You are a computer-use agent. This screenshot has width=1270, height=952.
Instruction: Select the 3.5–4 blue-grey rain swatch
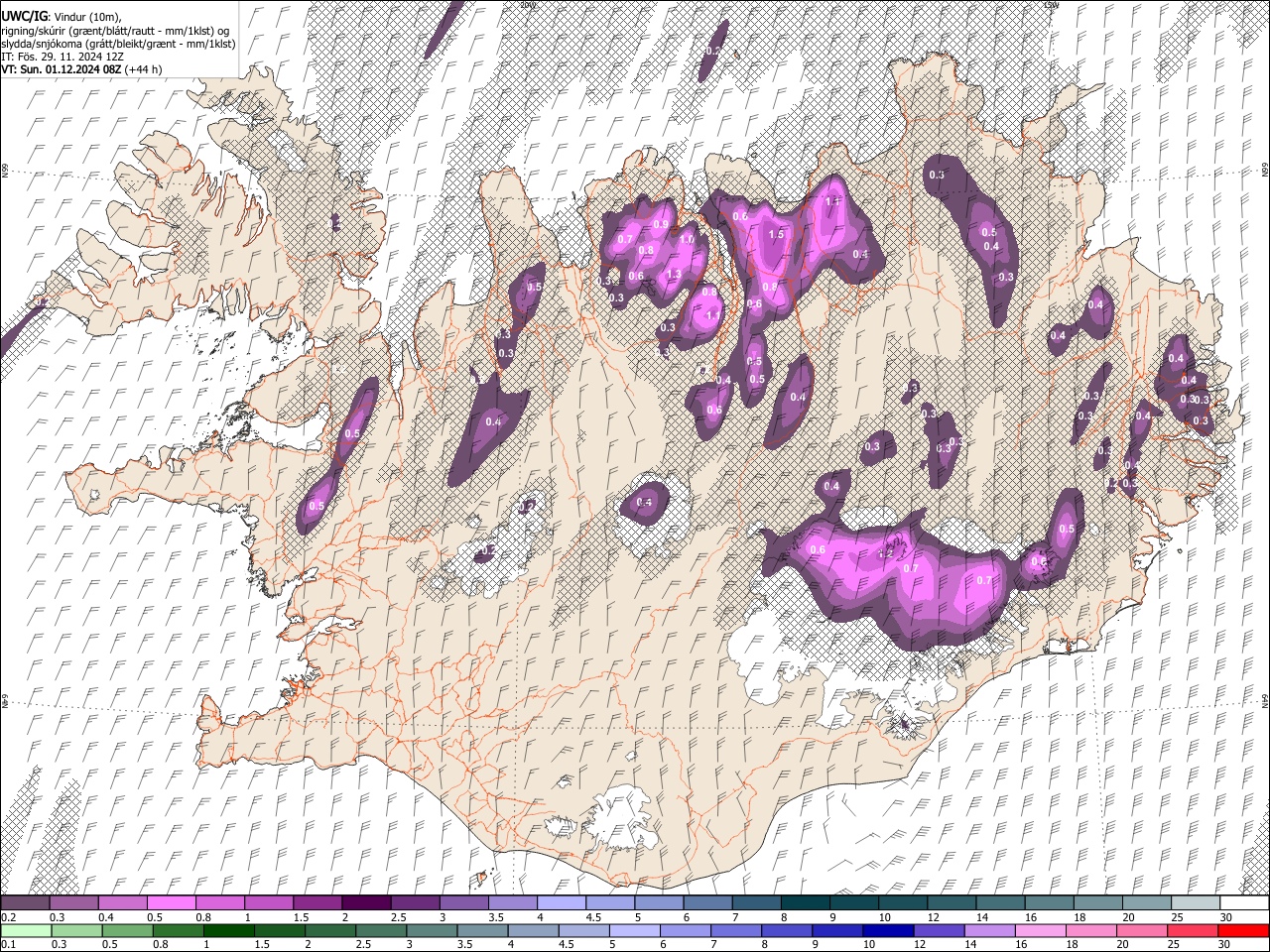(x=481, y=930)
